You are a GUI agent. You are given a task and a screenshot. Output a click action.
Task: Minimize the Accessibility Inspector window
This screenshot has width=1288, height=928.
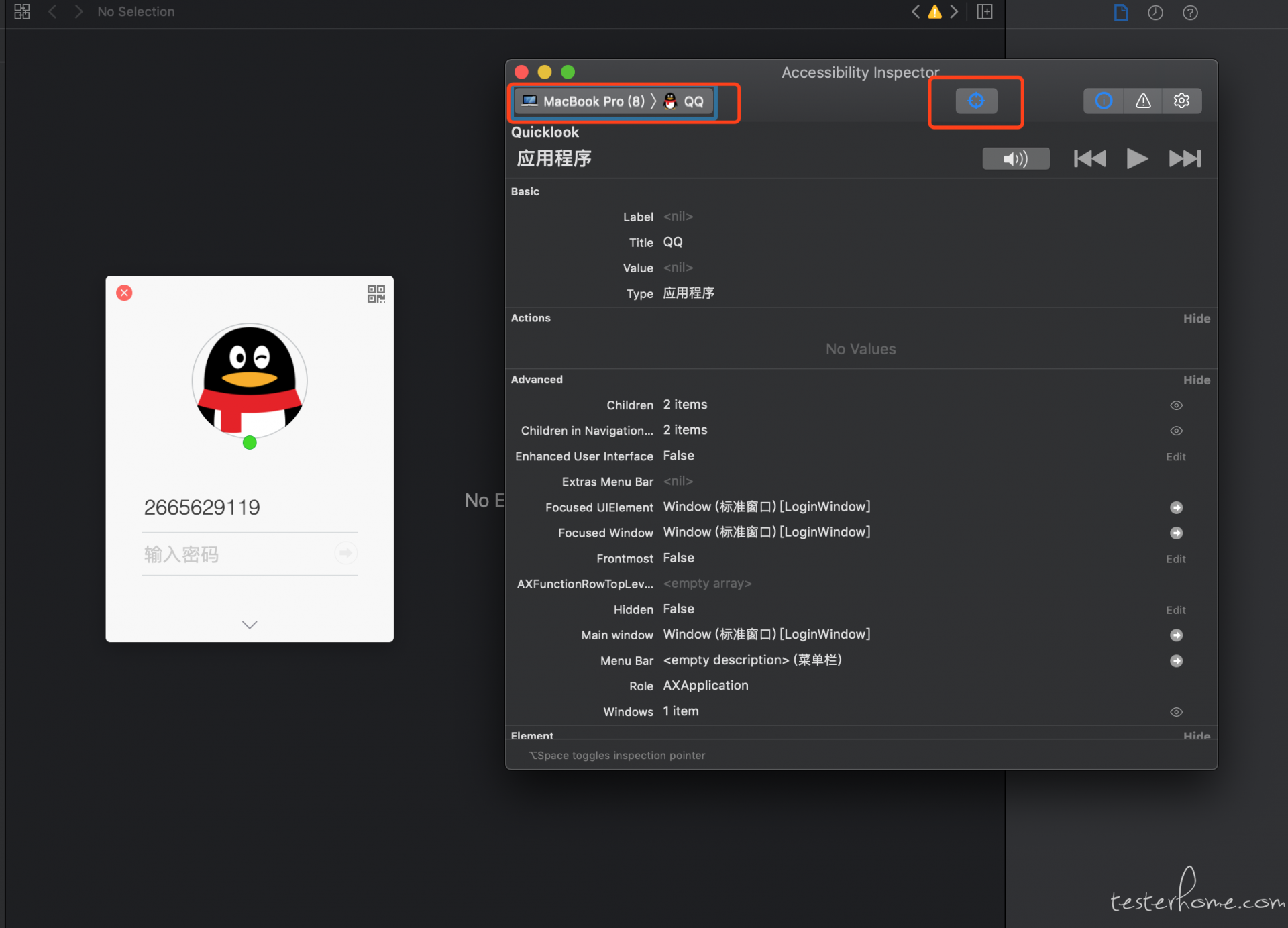tap(545, 72)
